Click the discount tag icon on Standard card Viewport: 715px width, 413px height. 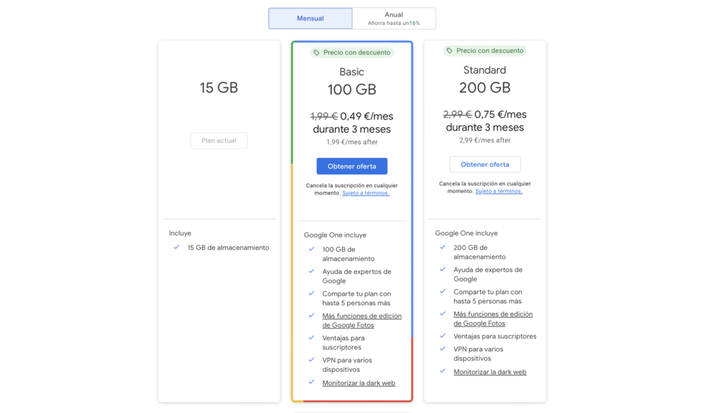point(450,51)
